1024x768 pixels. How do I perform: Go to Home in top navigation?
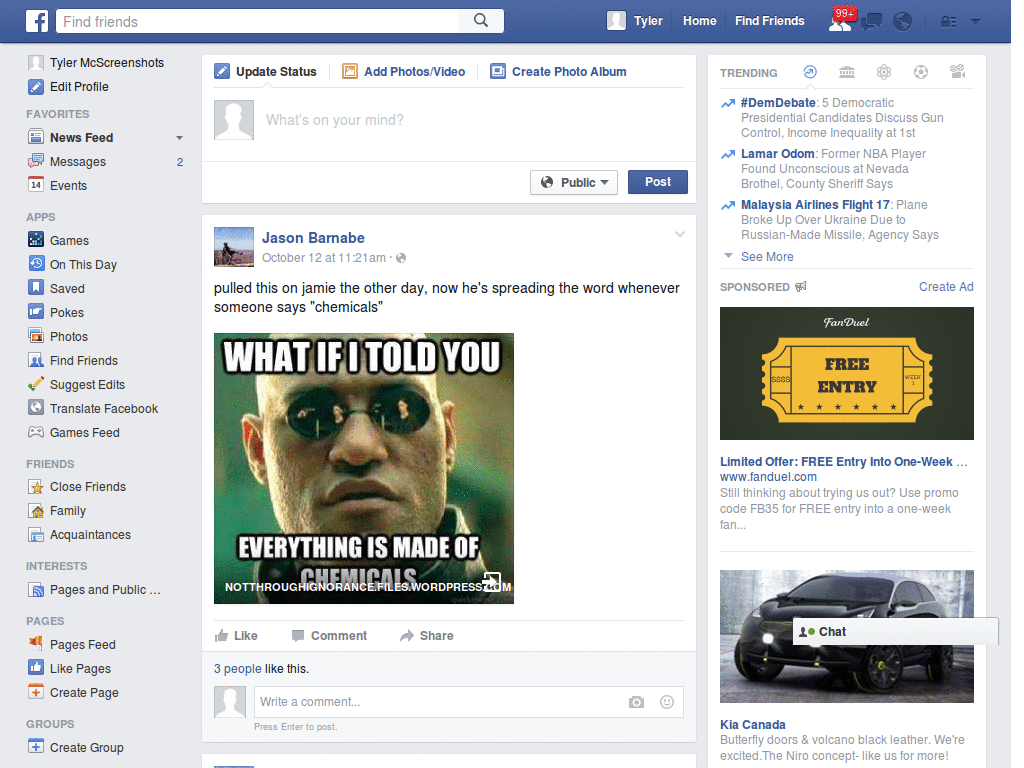point(699,21)
